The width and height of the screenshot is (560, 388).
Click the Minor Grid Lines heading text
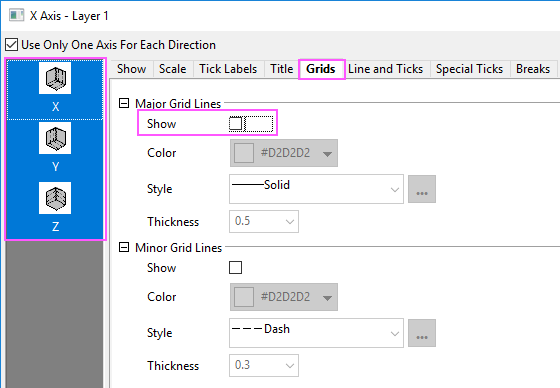coord(179,247)
